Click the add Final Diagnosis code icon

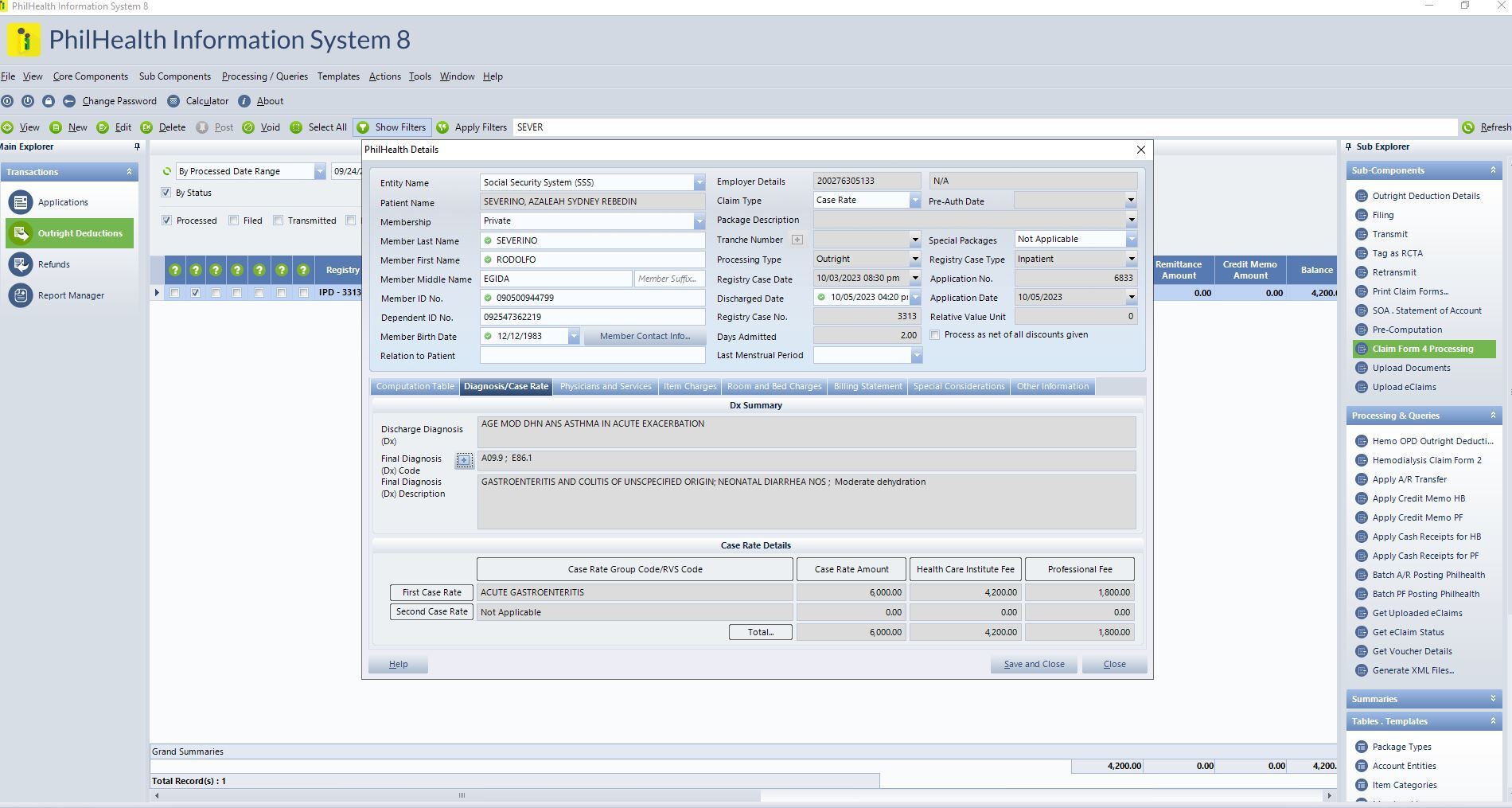tap(464, 460)
